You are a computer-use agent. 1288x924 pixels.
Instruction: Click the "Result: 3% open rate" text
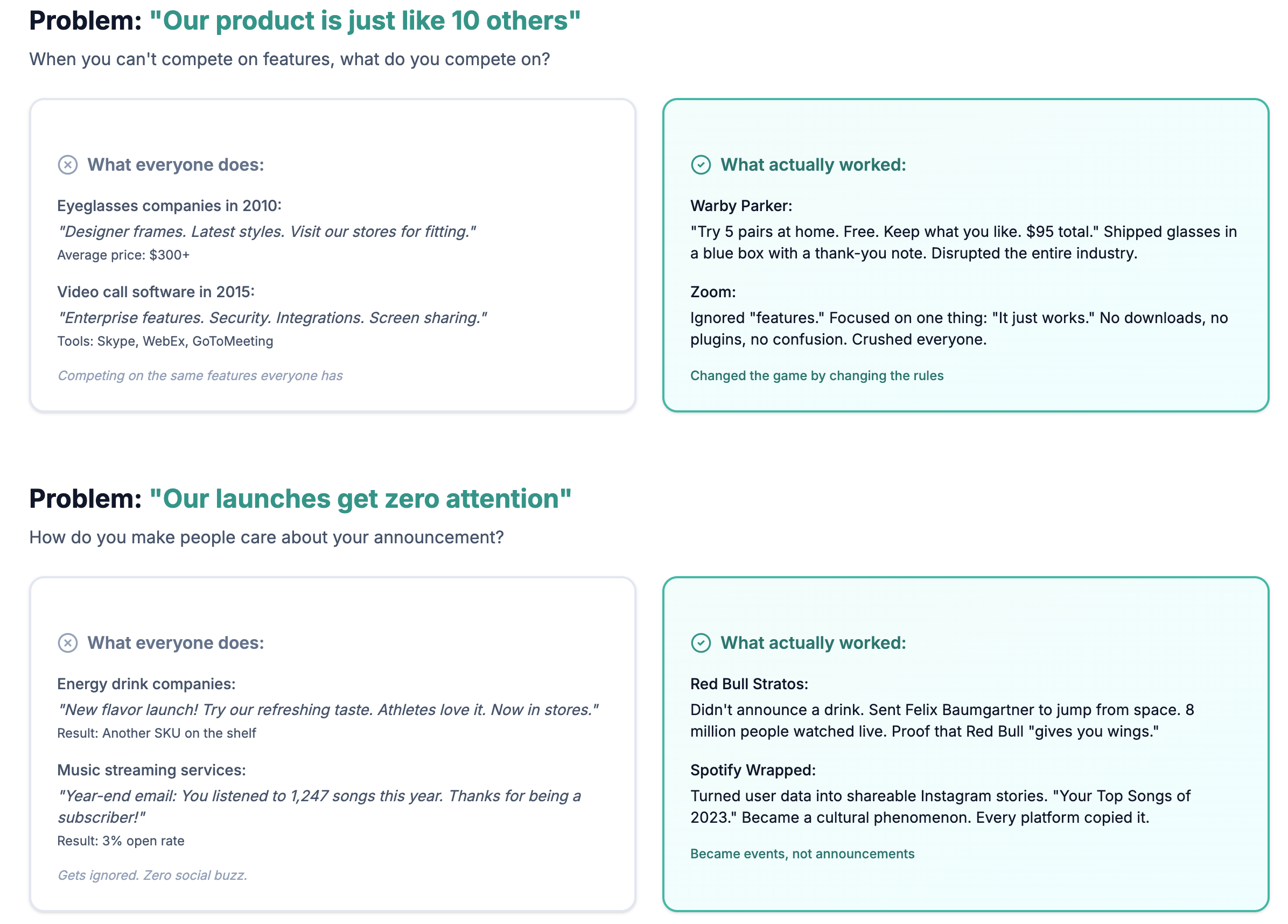pos(121,841)
